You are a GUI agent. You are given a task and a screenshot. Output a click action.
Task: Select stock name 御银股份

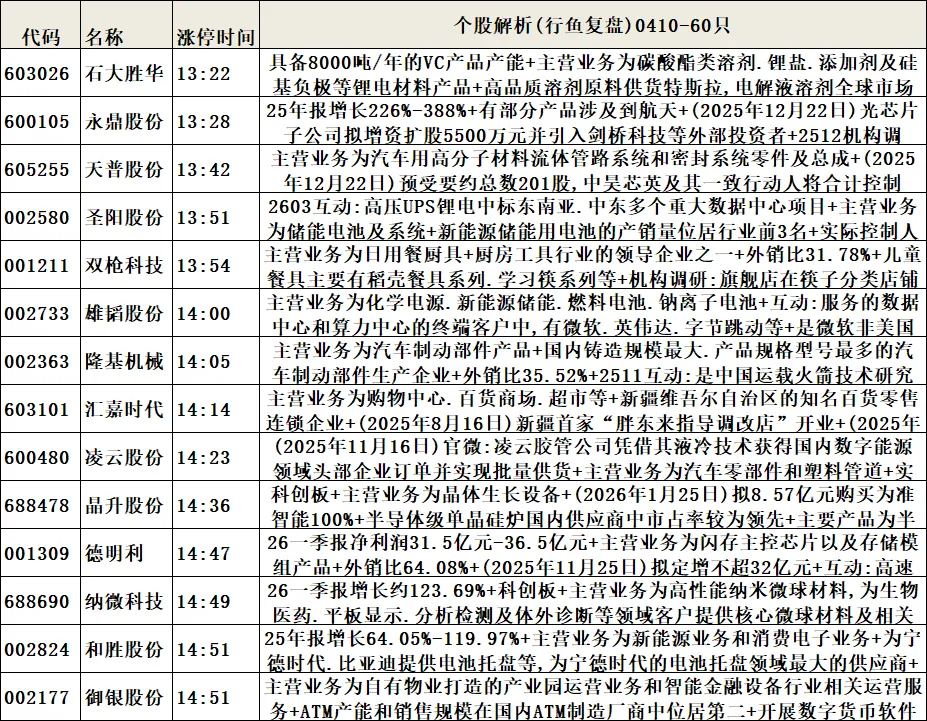[x=124, y=697]
